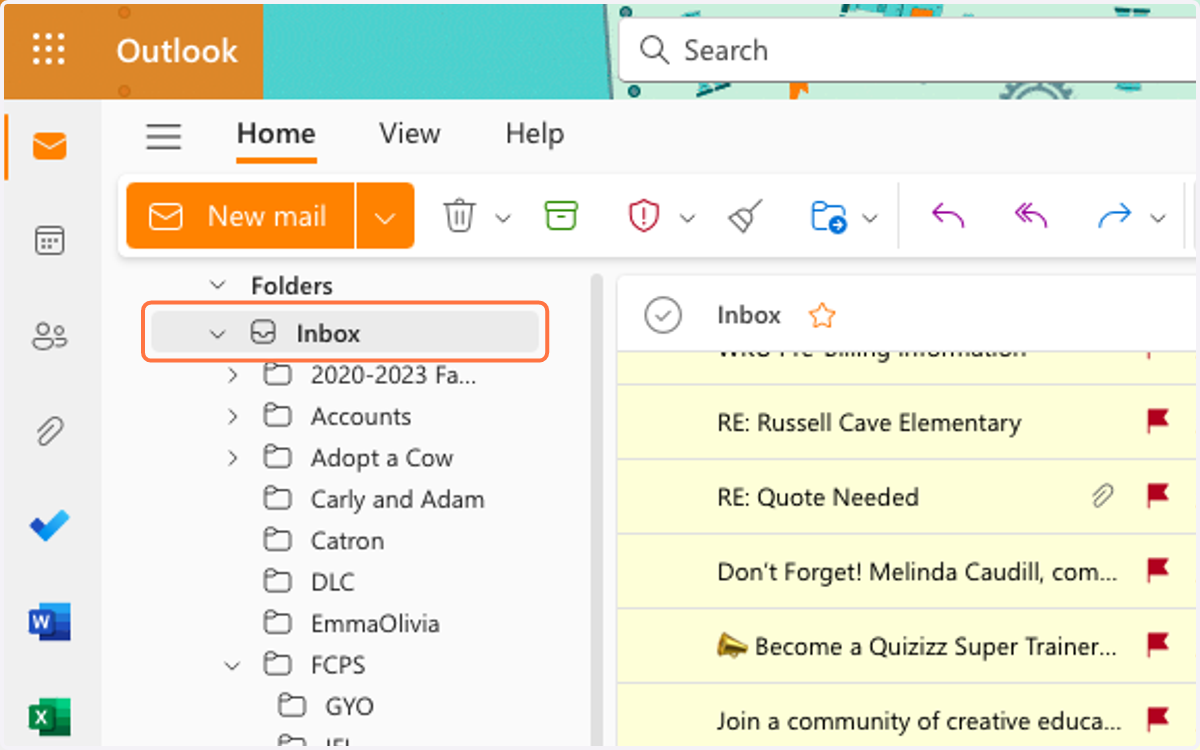Open the GYO subfolder
Image resolution: width=1200 pixels, height=750 pixels.
[349, 706]
